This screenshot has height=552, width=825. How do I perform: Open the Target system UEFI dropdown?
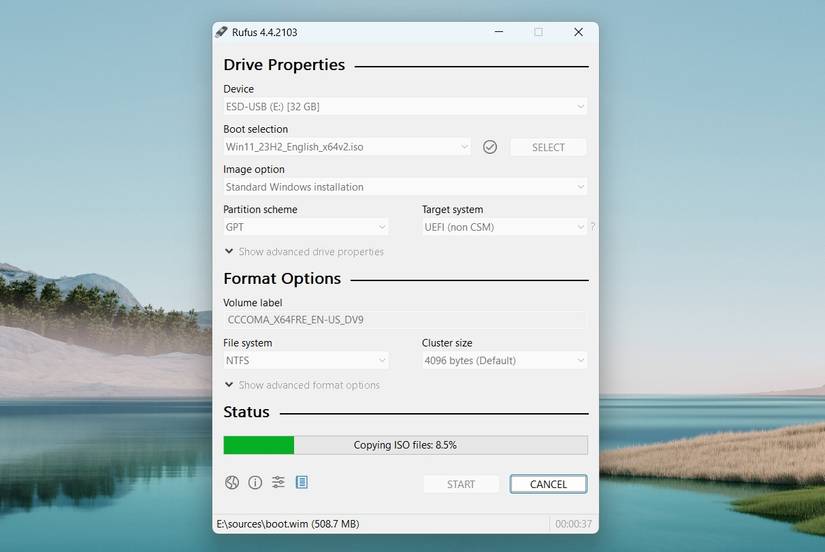504,227
